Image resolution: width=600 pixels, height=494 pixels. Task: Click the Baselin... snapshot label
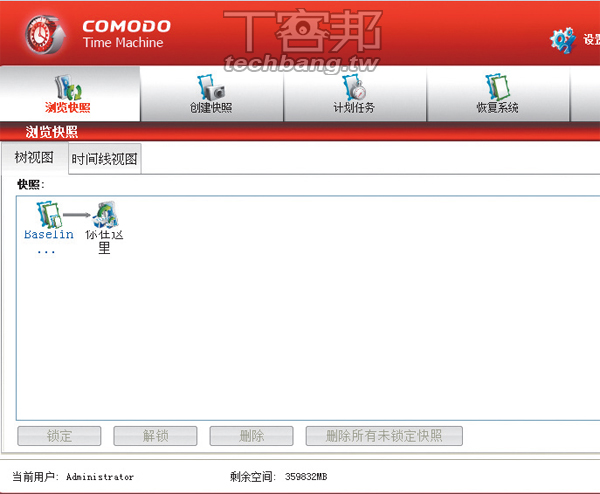[49, 240]
